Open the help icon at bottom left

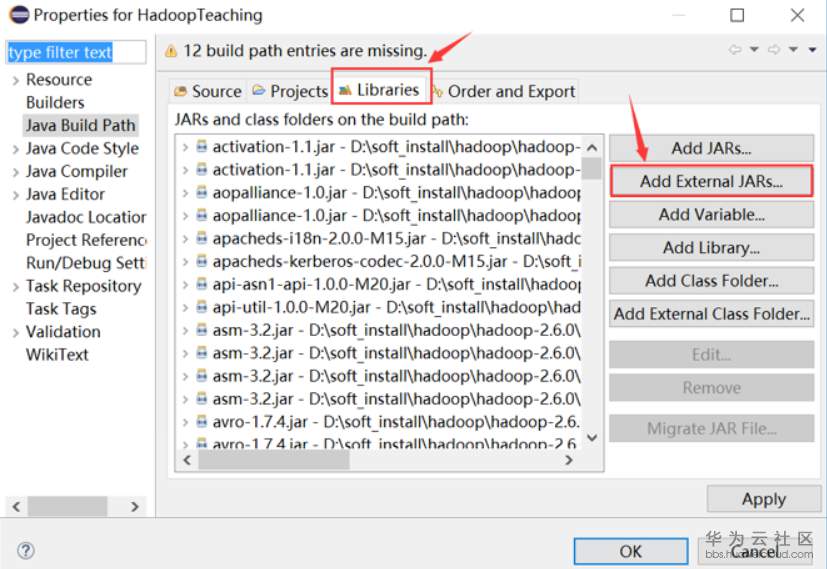(x=26, y=550)
